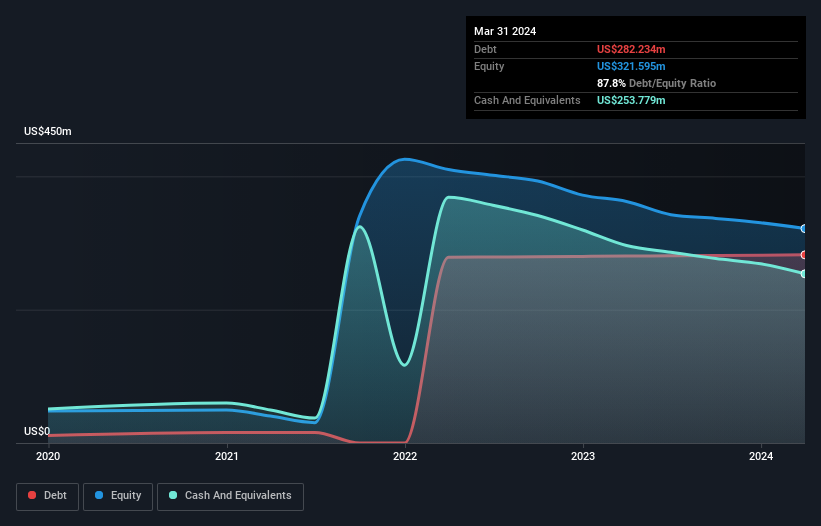Image resolution: width=821 pixels, height=526 pixels.
Task: Click the tooltip Equity row label
Action: [489, 66]
